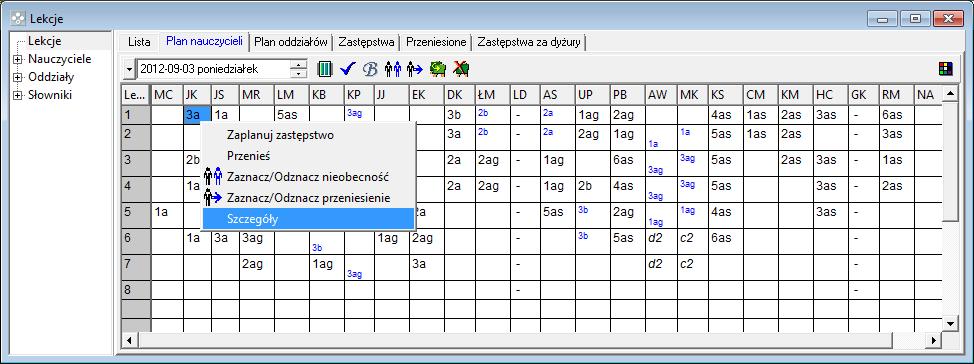974x364 pixels.
Task: Select Lekcje in the tree
Action: tap(45, 42)
